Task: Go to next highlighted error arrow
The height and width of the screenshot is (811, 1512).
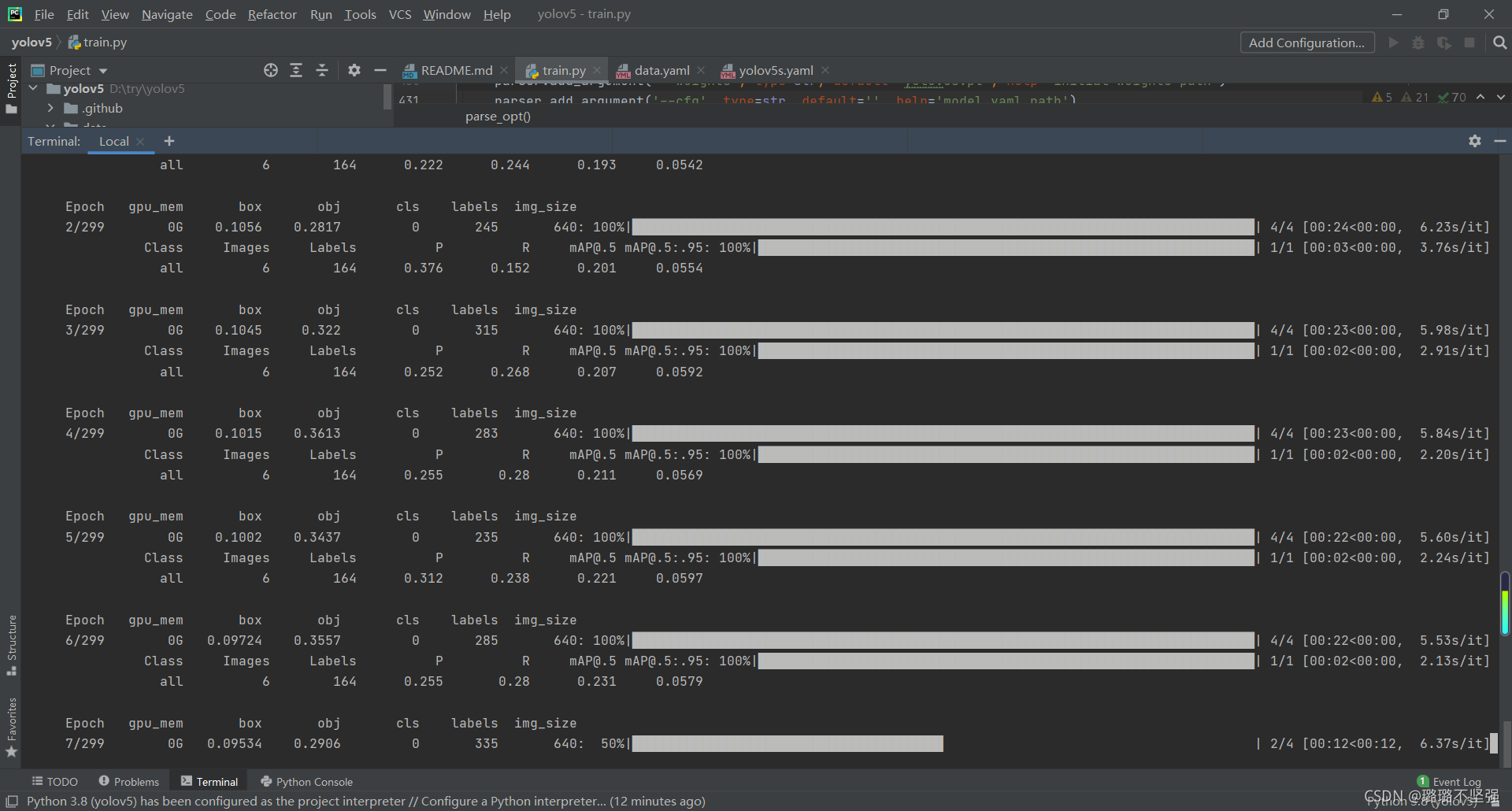Action: 1501,97
